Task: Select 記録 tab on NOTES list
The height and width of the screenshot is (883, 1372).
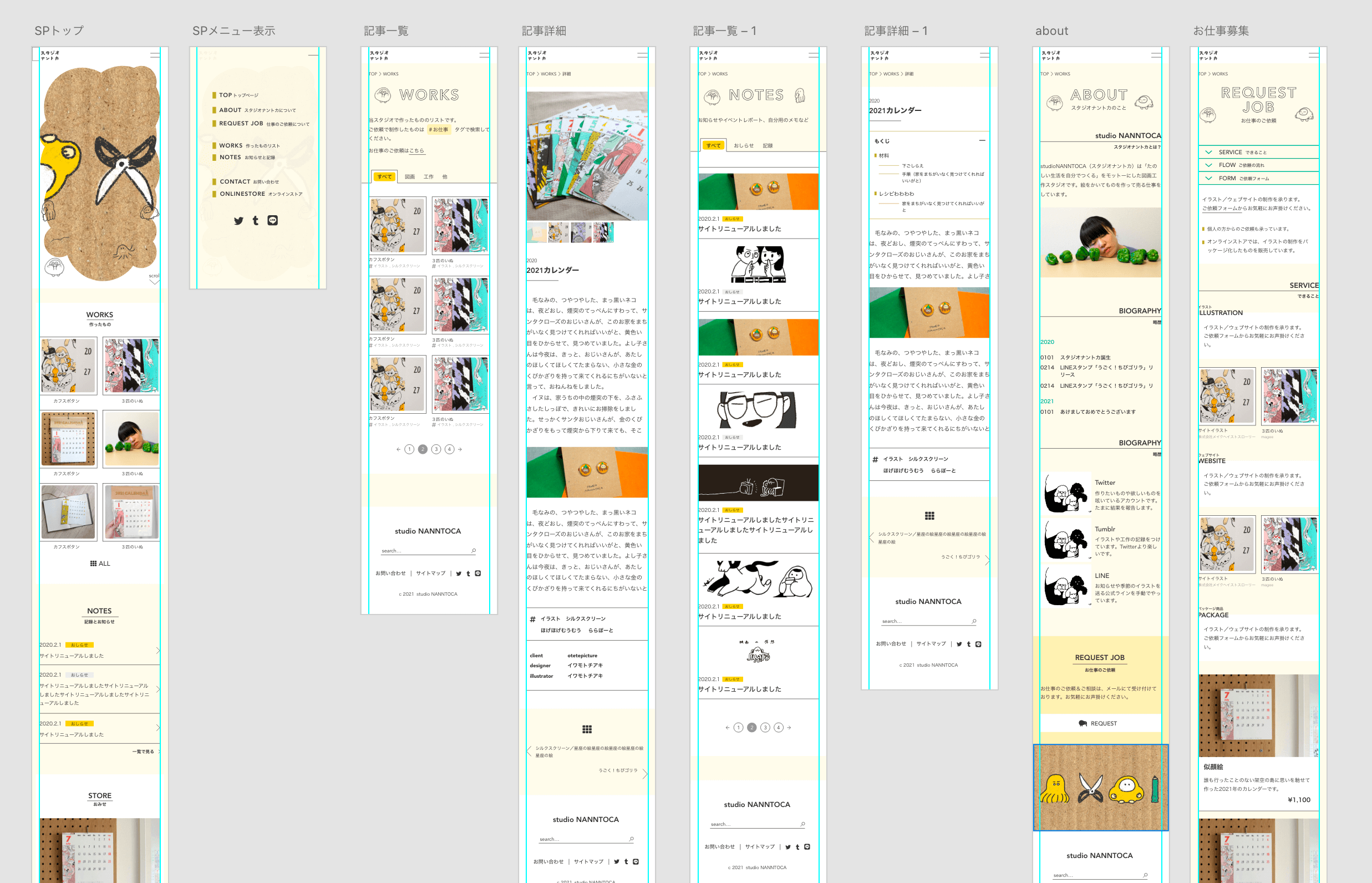Action: (768, 146)
